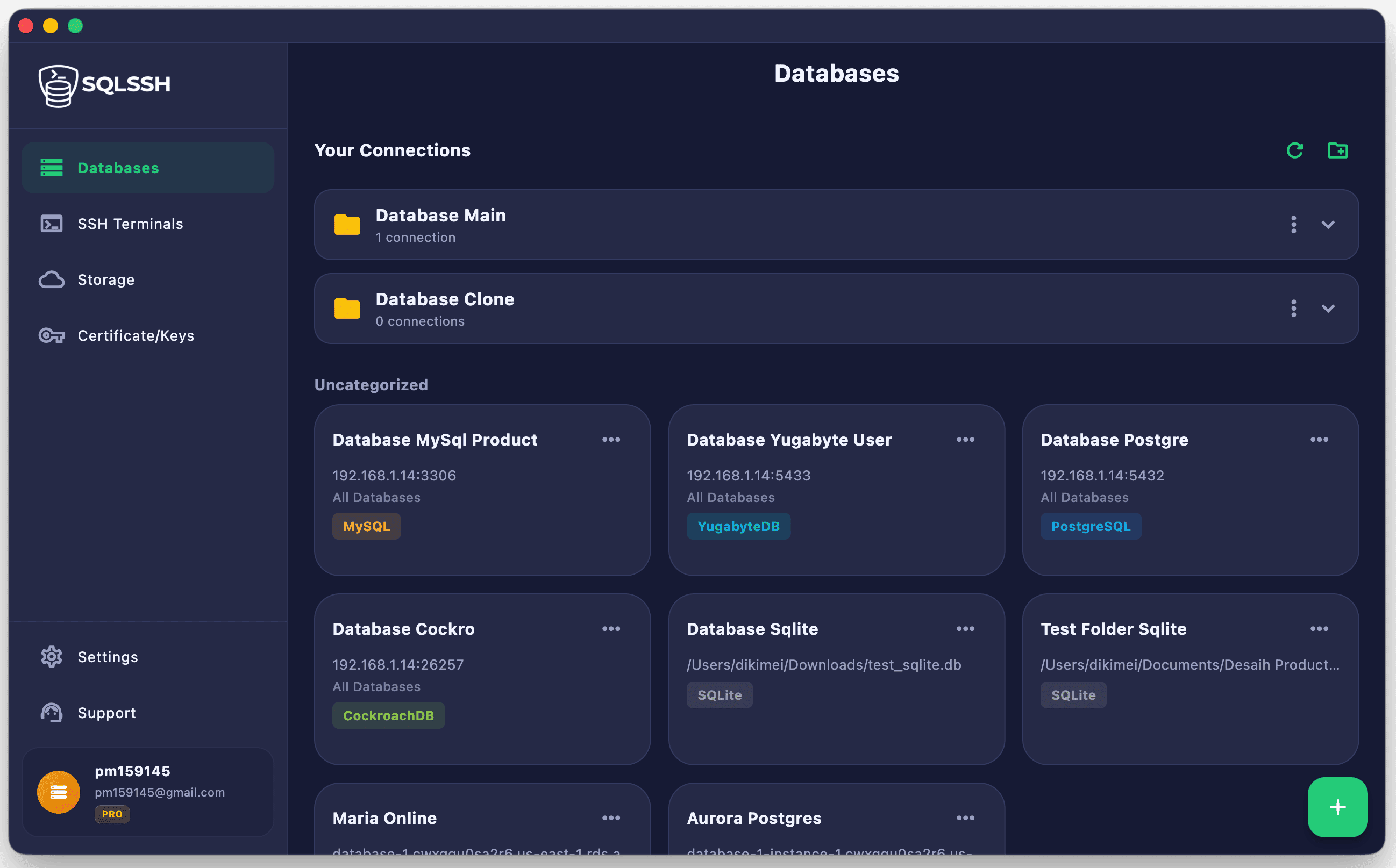Click the key icon for Certificate/Keys
Screen dimensions: 1396x868
click(52, 335)
